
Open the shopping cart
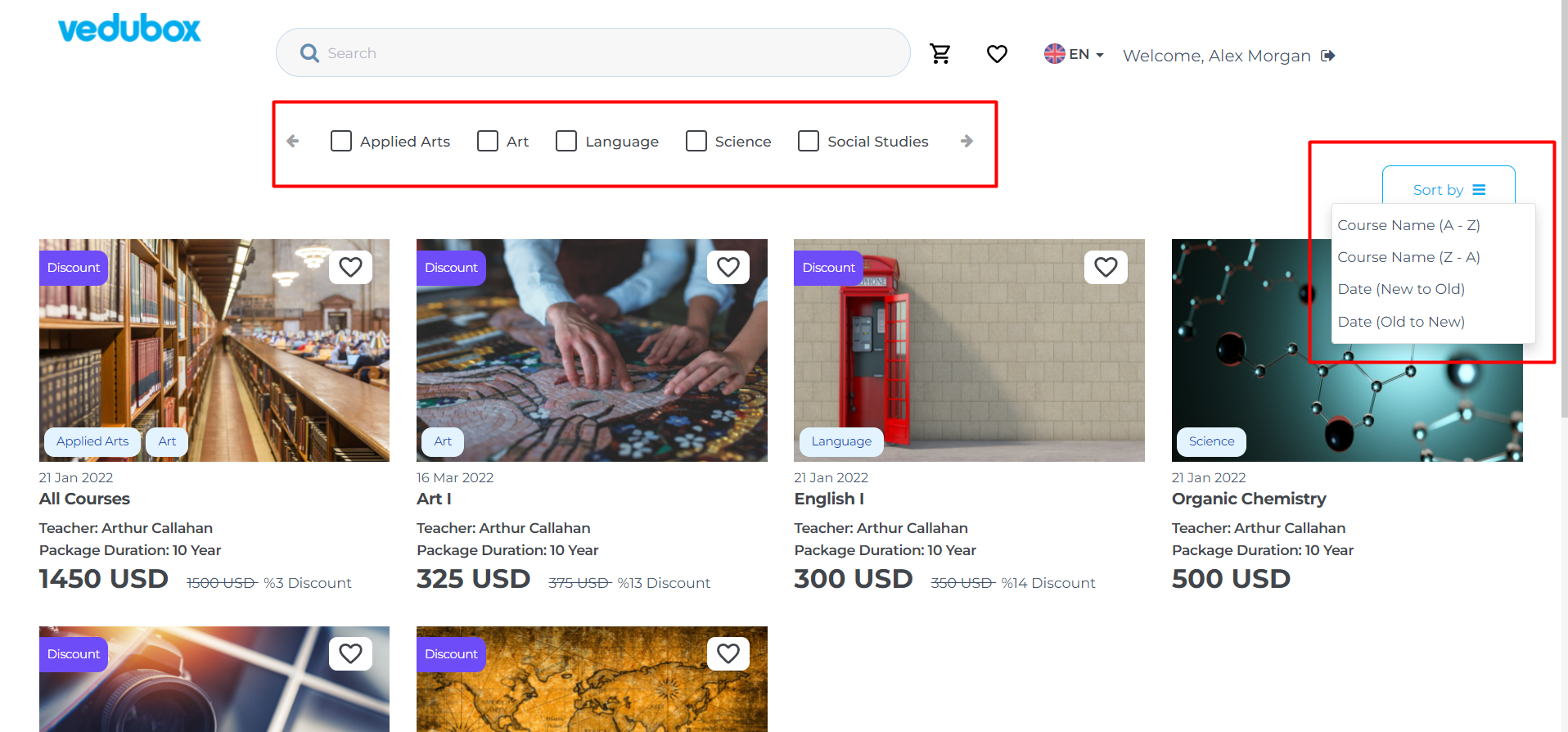[940, 54]
